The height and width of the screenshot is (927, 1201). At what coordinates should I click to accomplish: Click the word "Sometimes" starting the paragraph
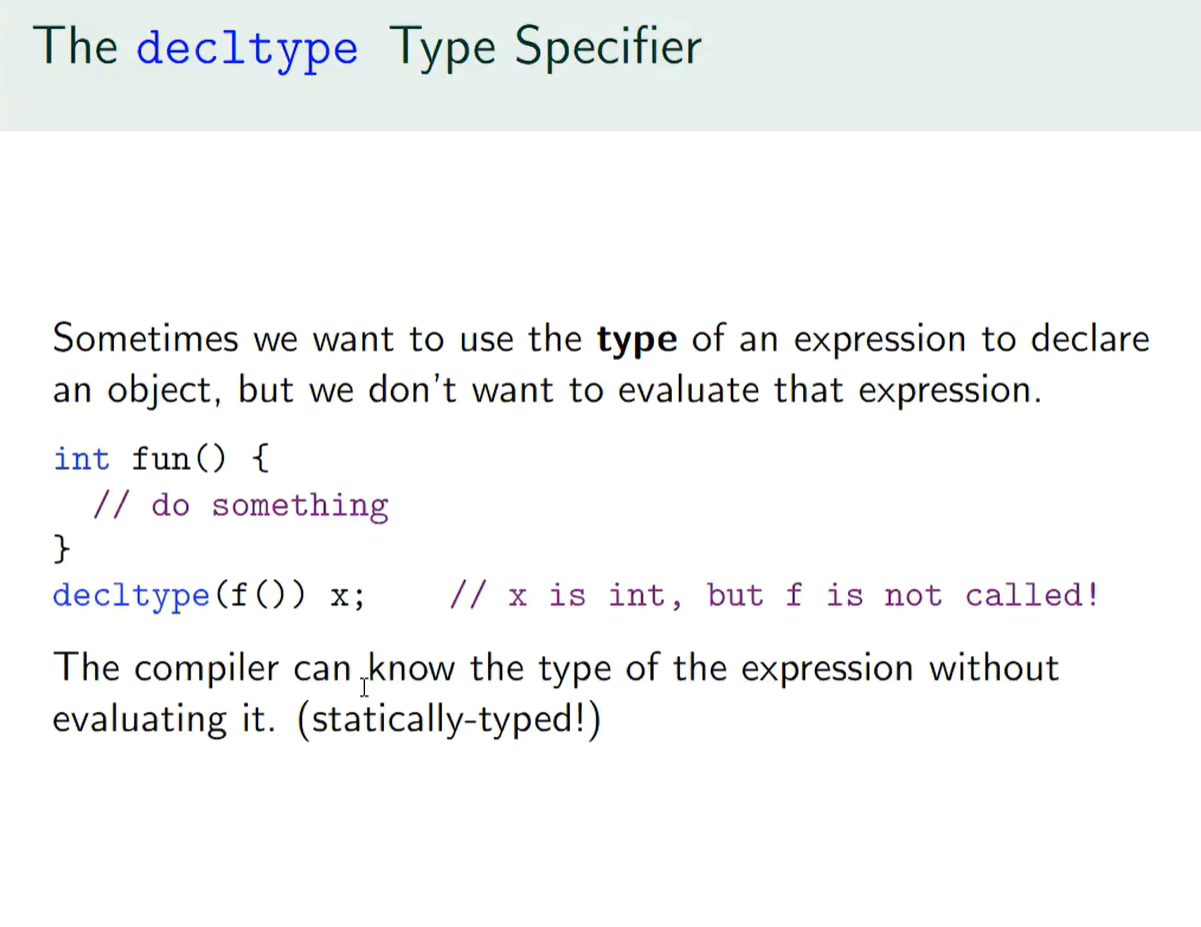pyautogui.click(x=146, y=339)
